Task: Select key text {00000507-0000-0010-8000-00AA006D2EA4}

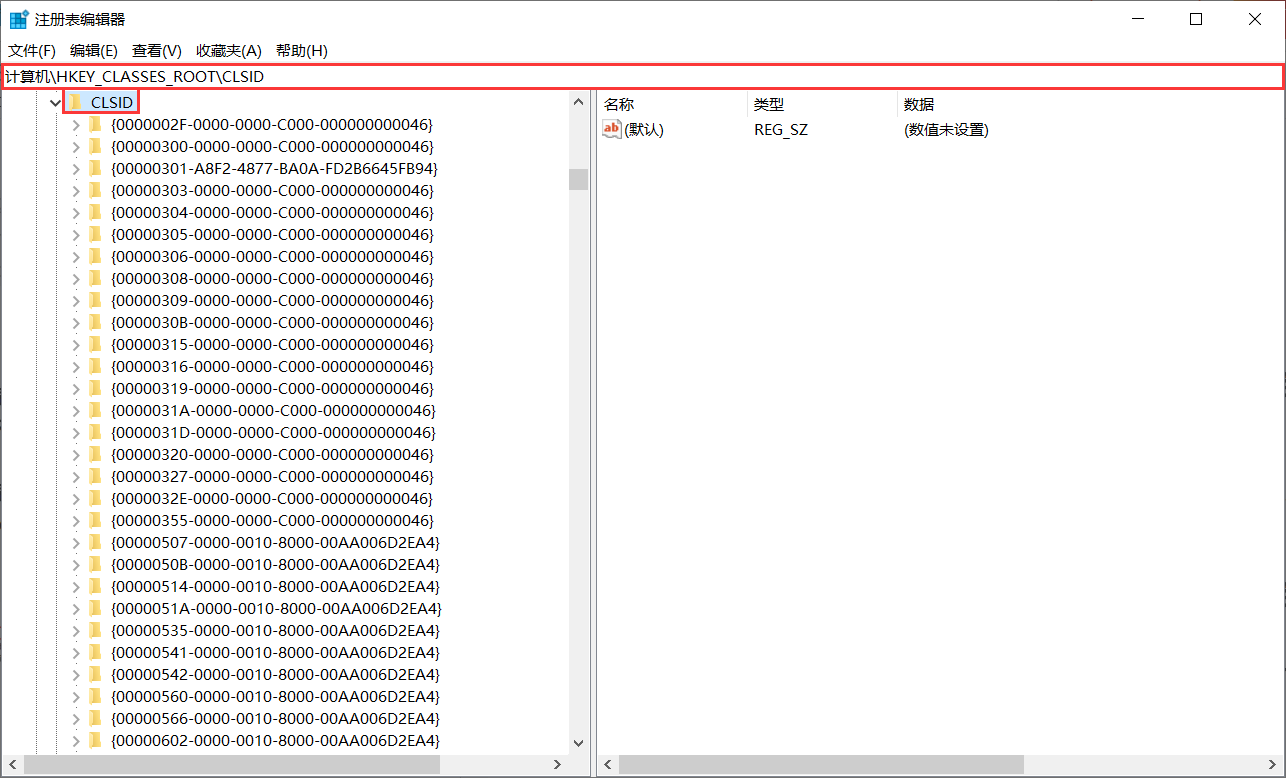Action: tap(275, 542)
